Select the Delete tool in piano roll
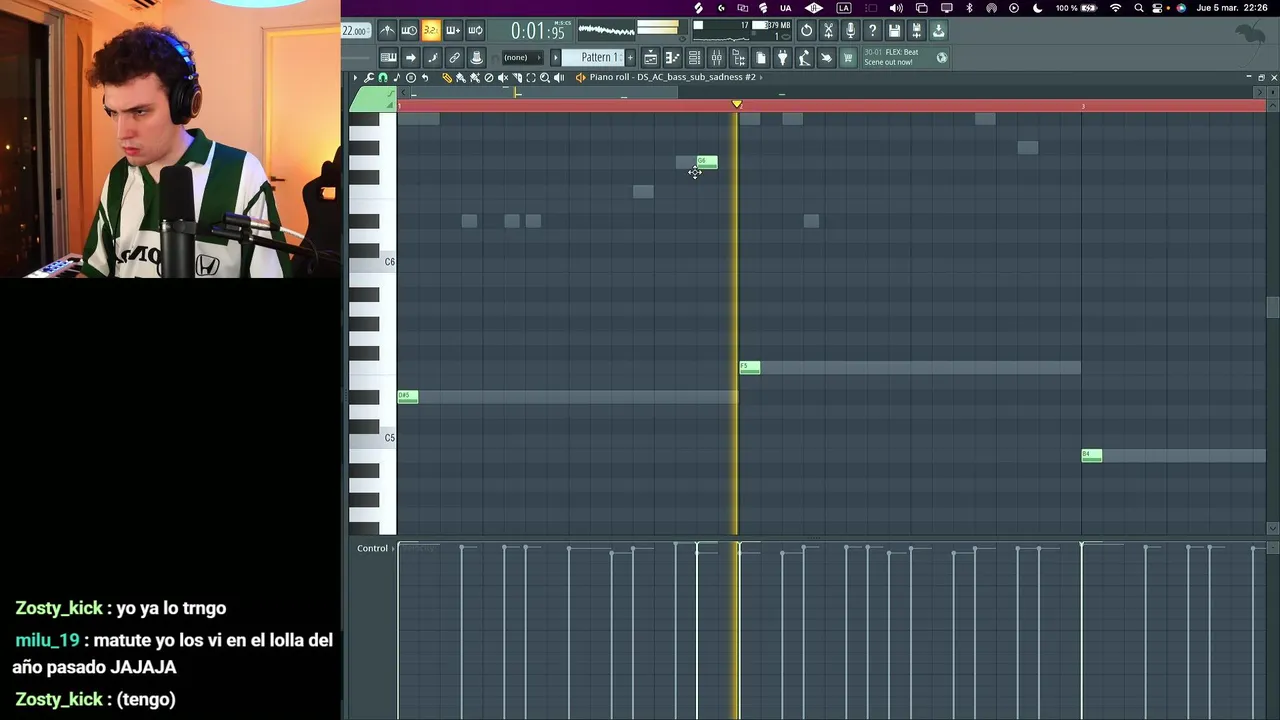 pyautogui.click(x=489, y=77)
